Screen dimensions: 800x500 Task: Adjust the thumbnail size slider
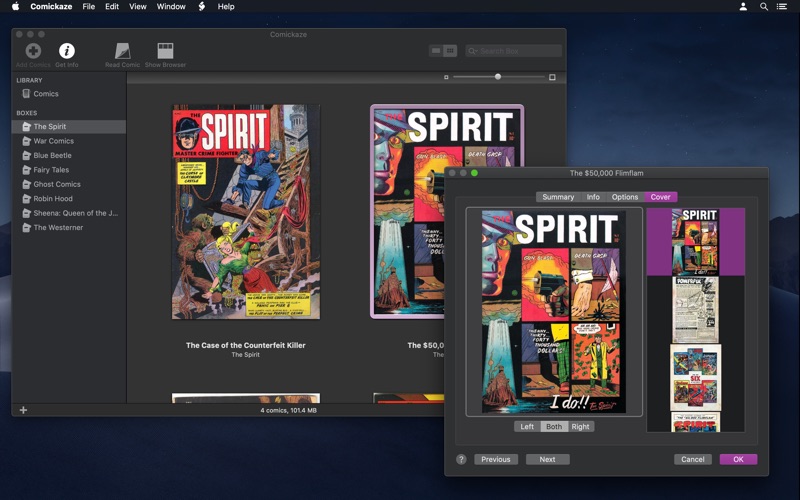(498, 77)
